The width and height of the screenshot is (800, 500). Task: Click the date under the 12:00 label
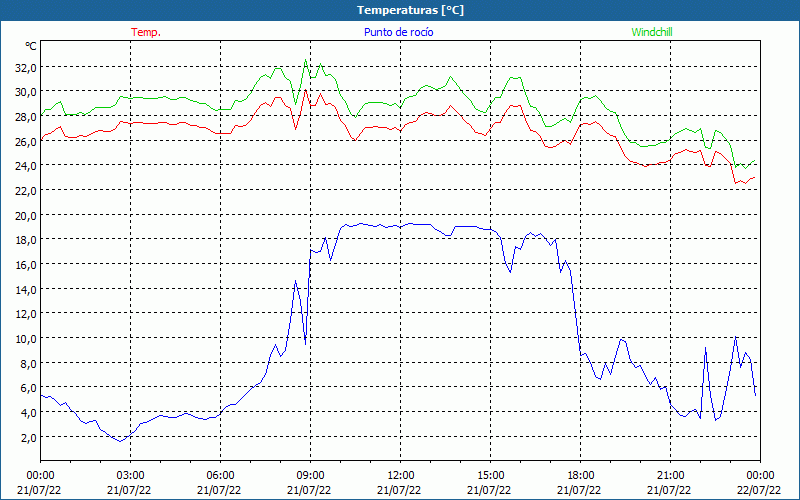tap(399, 490)
